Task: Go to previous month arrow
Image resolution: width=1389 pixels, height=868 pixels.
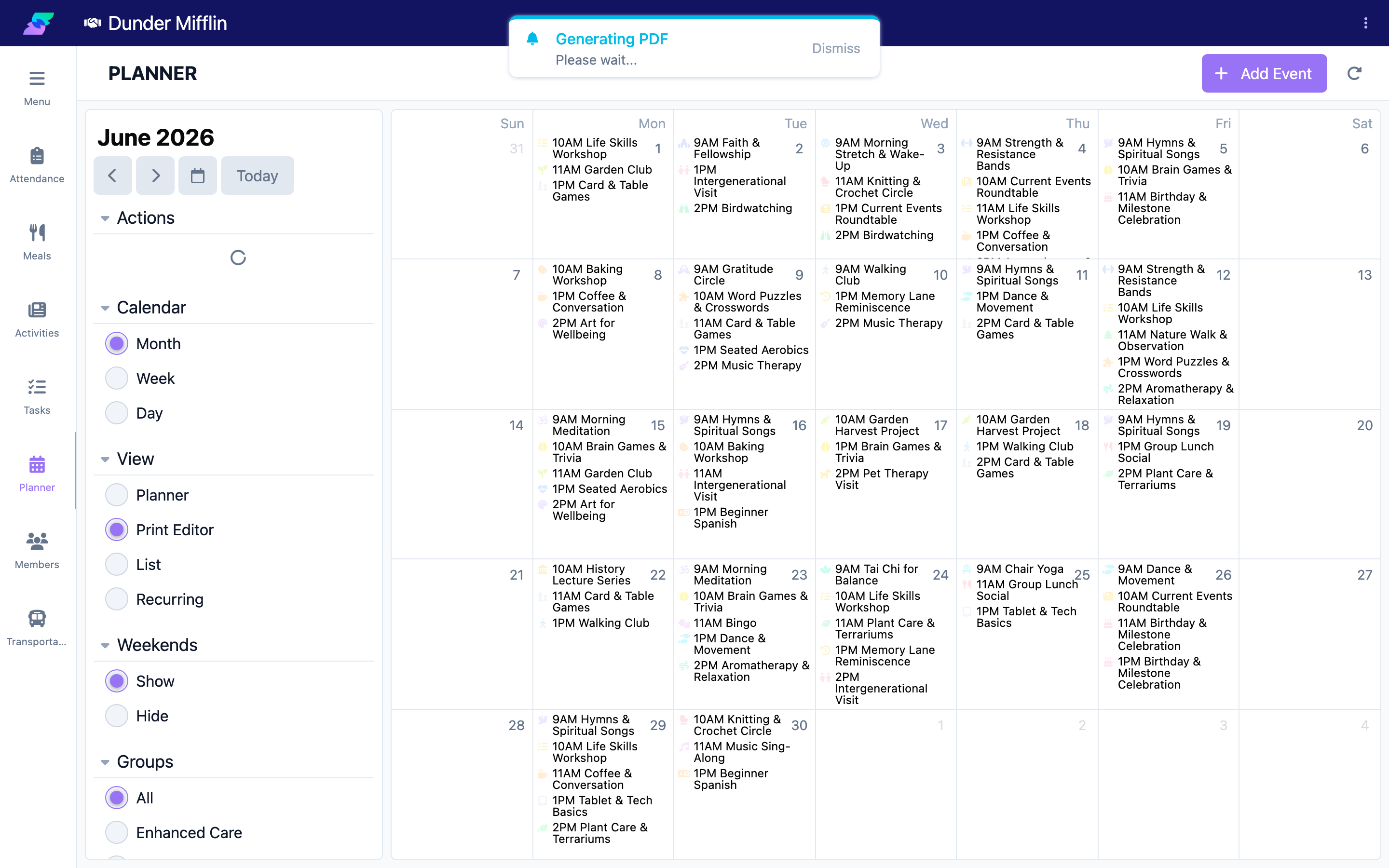Action: coord(112,176)
